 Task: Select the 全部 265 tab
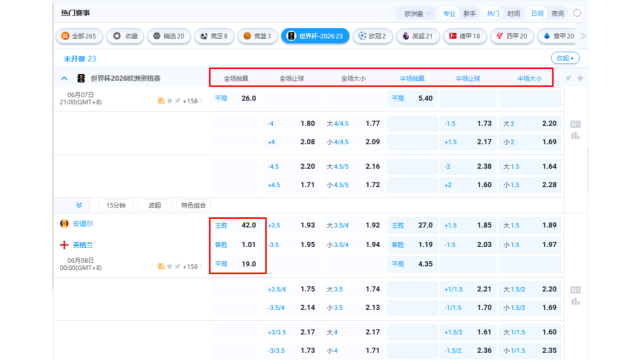click(x=79, y=36)
